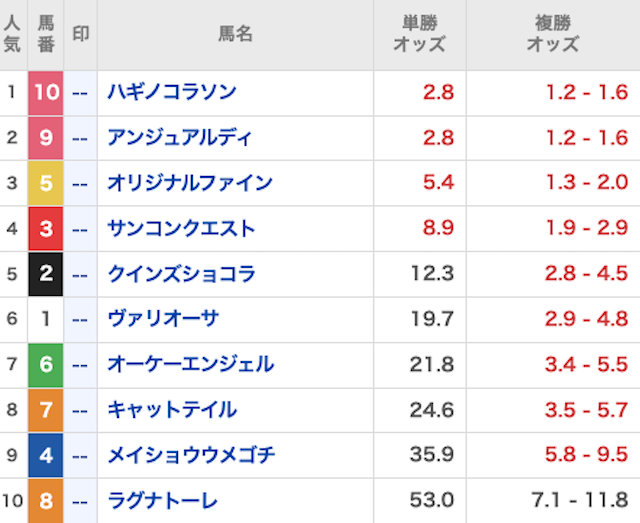The height and width of the screenshot is (523, 640).
Task: Click the blue number 4 horse badge
Action: [46, 455]
